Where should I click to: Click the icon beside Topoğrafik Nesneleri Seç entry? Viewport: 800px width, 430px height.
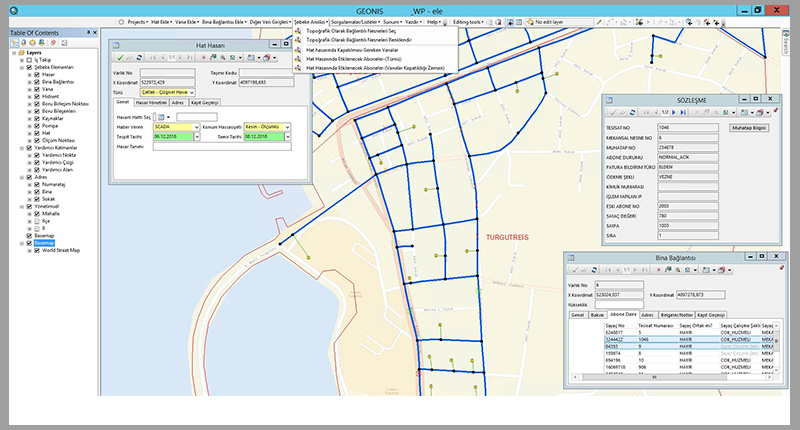tap(298, 31)
